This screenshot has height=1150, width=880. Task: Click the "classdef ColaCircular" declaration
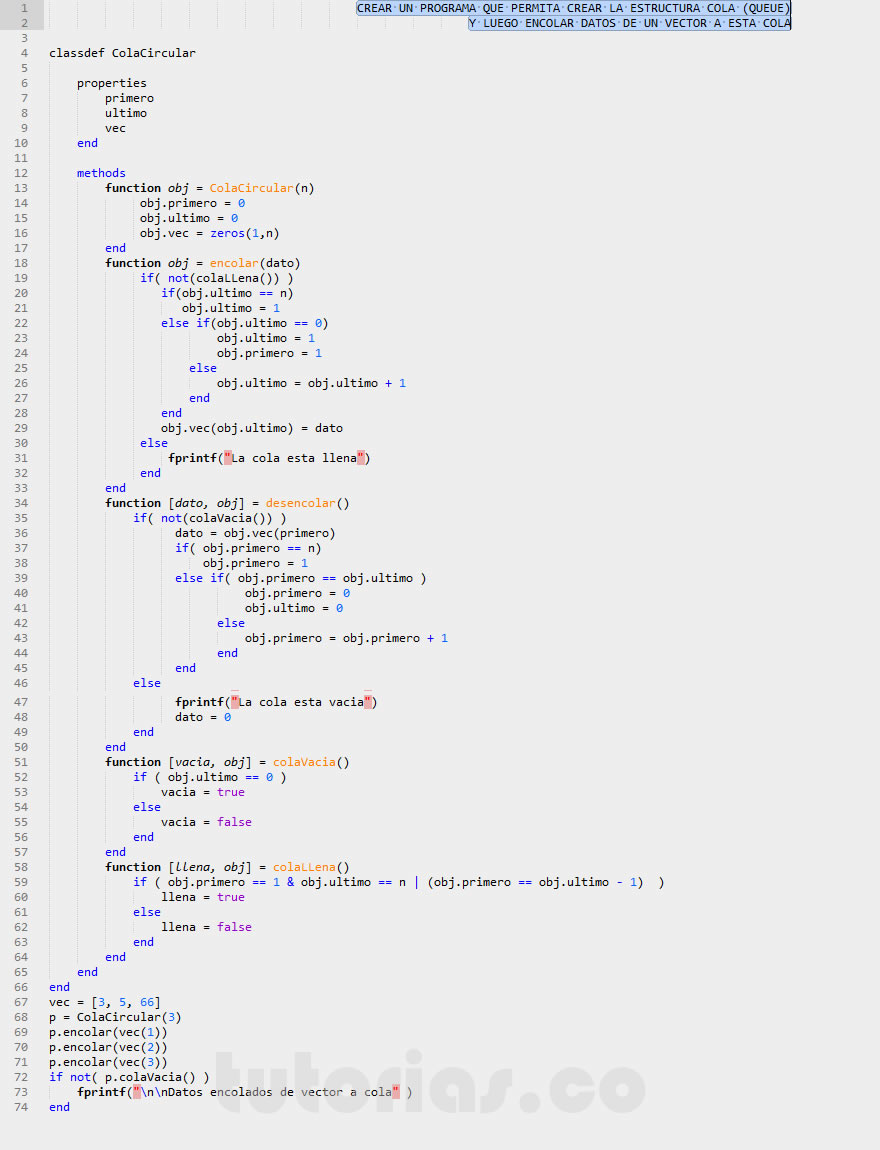pos(122,53)
